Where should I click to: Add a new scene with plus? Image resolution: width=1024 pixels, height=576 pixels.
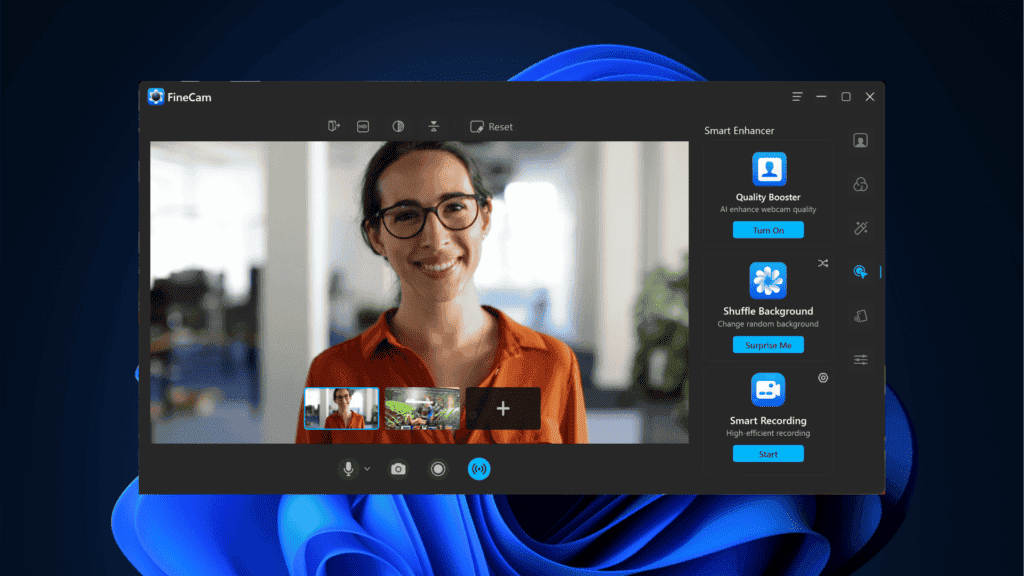click(x=503, y=409)
